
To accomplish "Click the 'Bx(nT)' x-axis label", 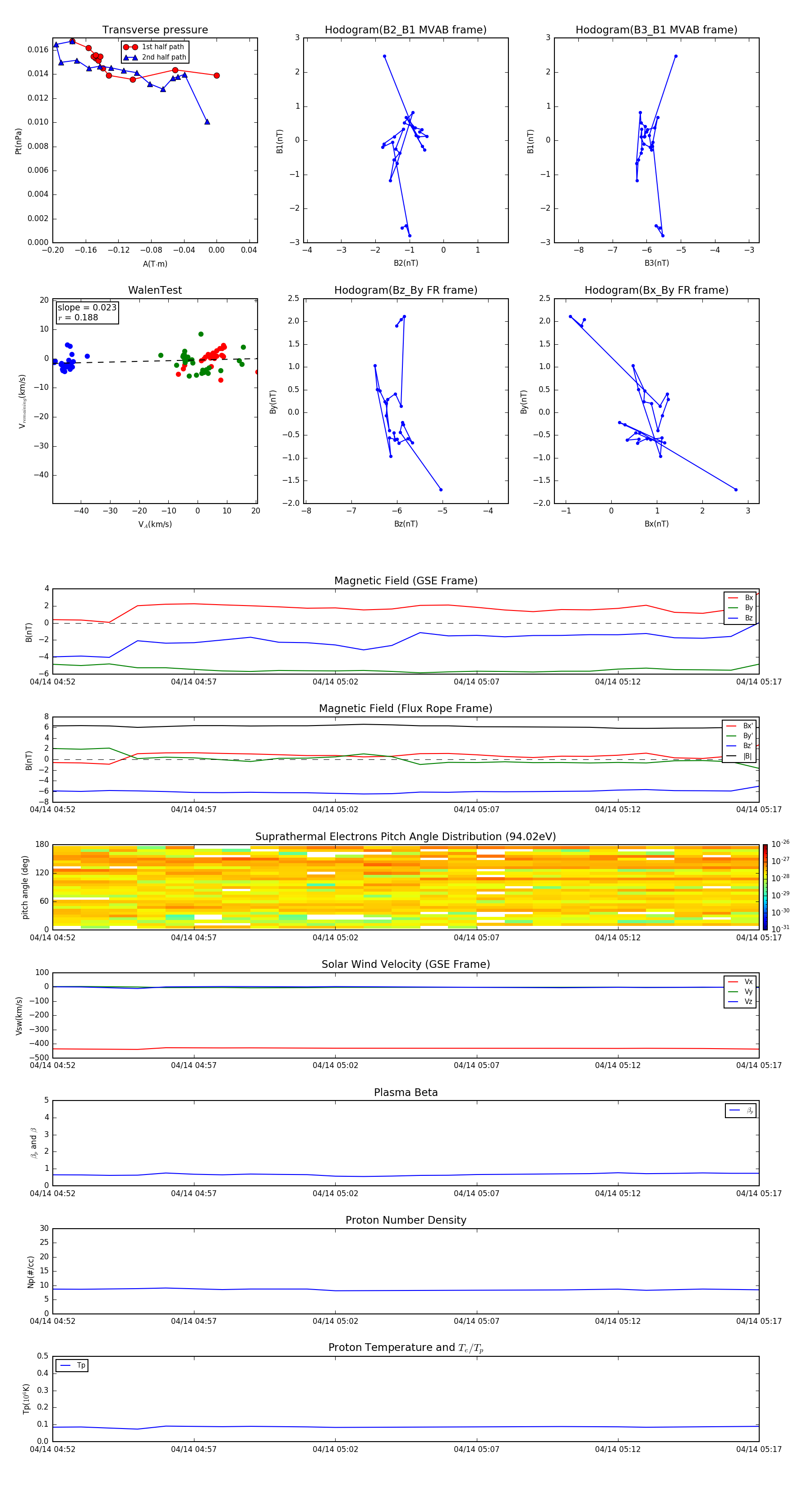I will point(656,524).
